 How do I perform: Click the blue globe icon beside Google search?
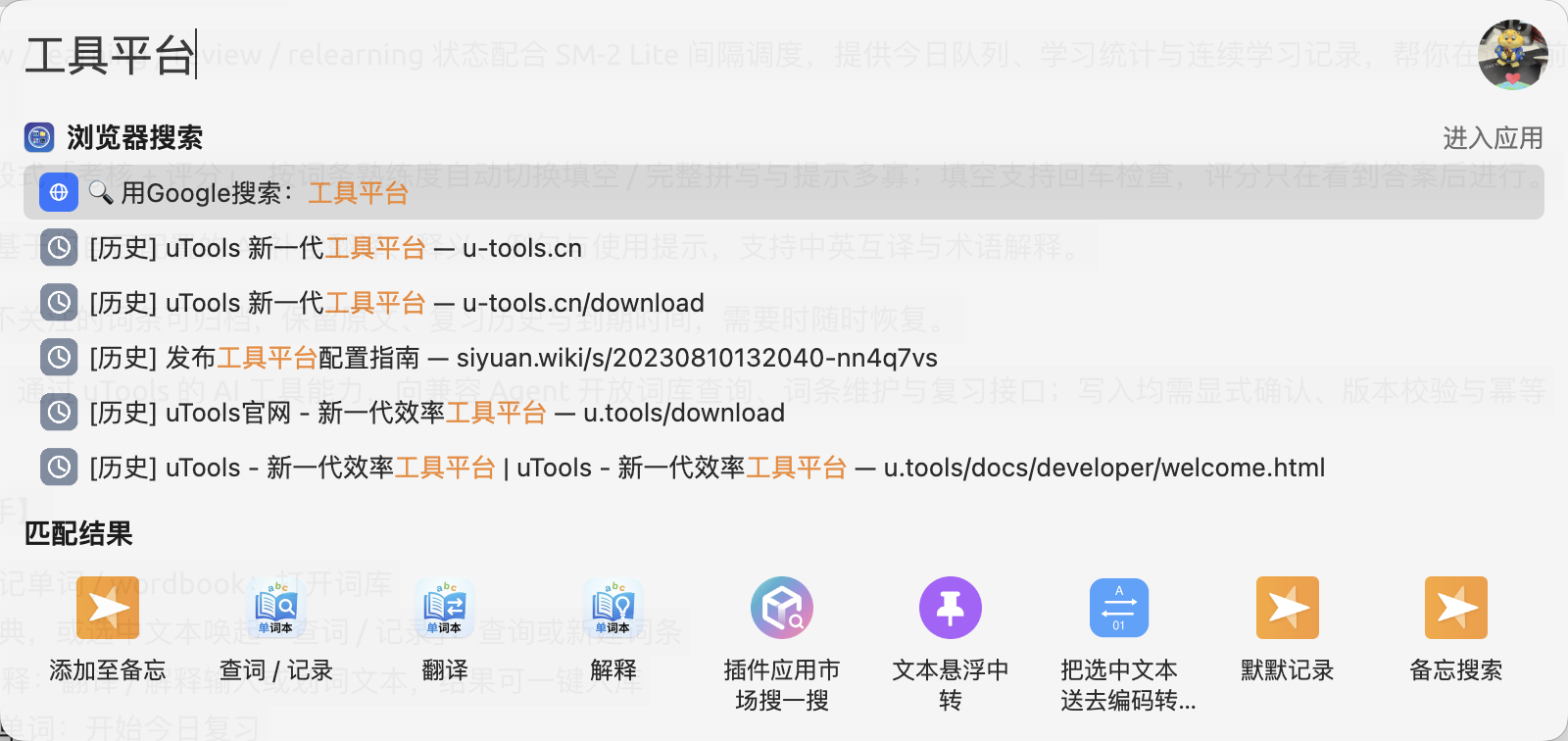tap(59, 192)
